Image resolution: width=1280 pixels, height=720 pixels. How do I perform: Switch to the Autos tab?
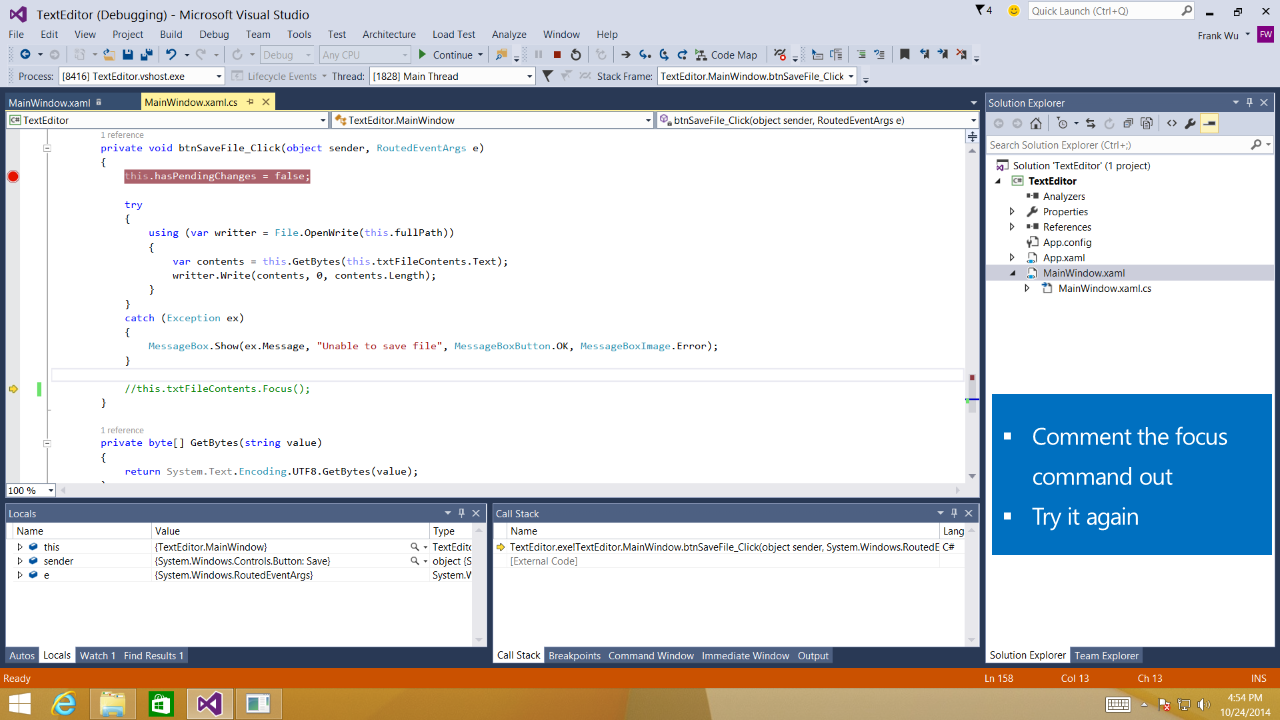[x=22, y=656]
